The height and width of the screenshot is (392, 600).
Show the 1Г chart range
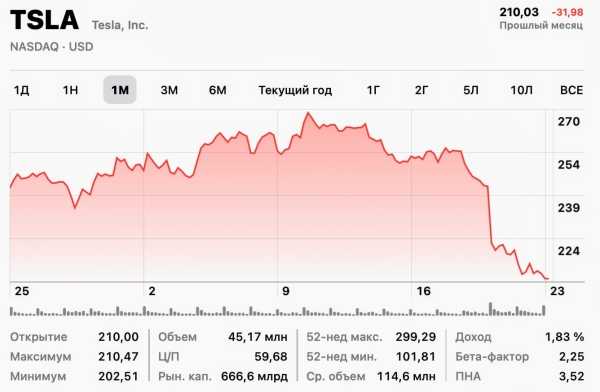(373, 90)
